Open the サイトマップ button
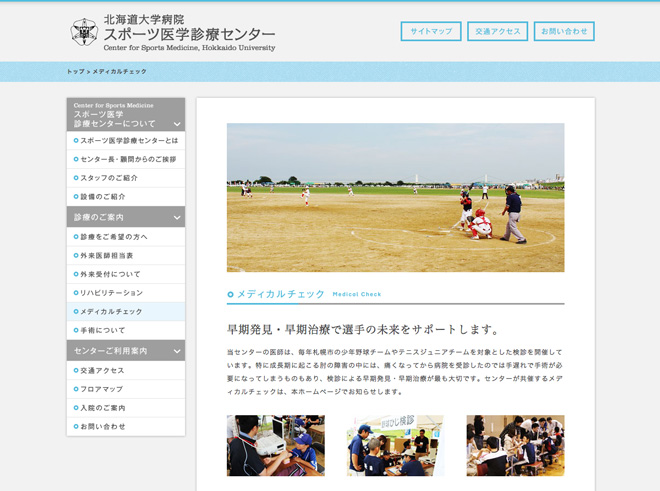 [x=431, y=31]
